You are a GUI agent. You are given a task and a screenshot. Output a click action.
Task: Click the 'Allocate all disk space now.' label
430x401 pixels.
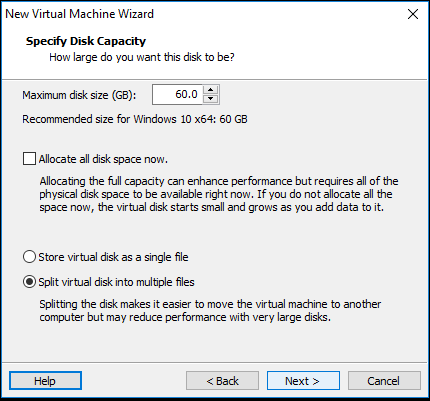point(103,159)
